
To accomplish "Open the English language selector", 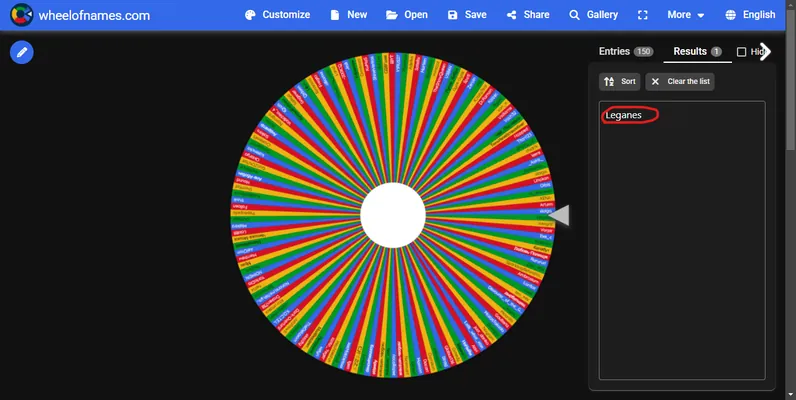I will 750,15.
